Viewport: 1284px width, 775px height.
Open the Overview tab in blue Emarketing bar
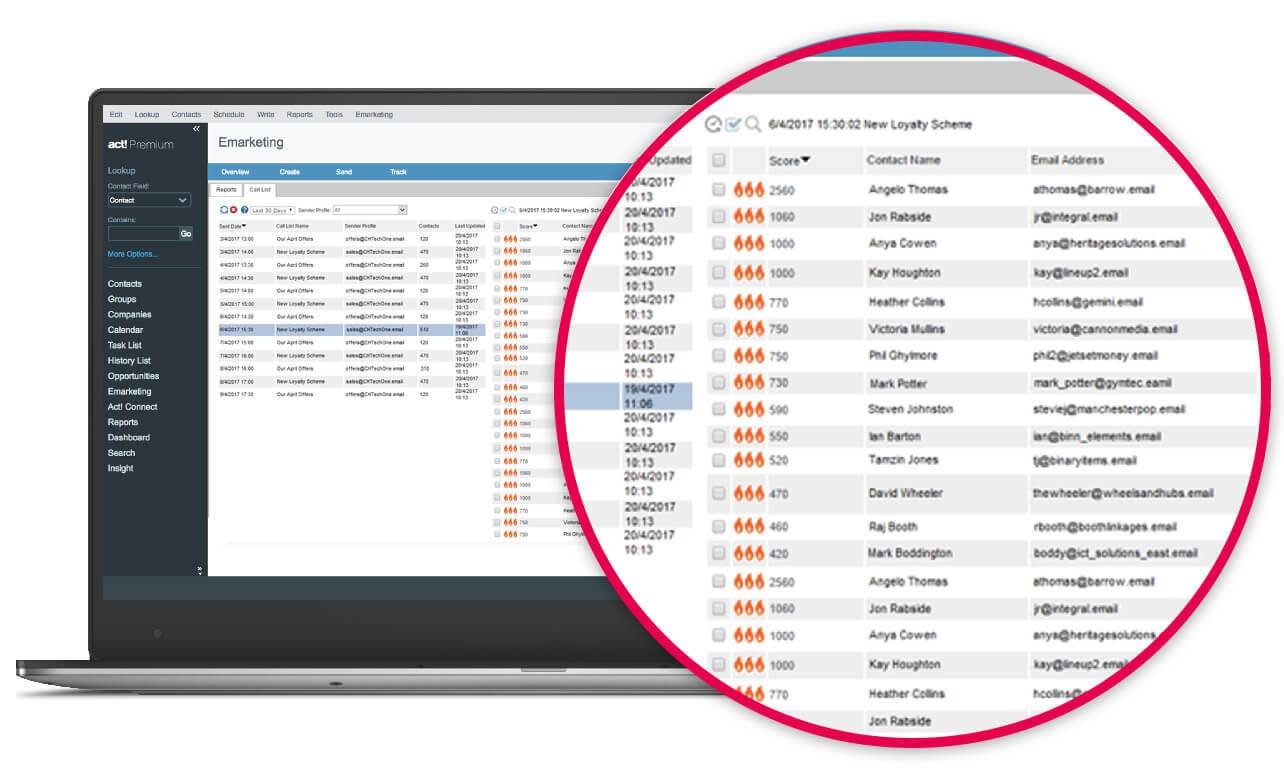point(235,172)
